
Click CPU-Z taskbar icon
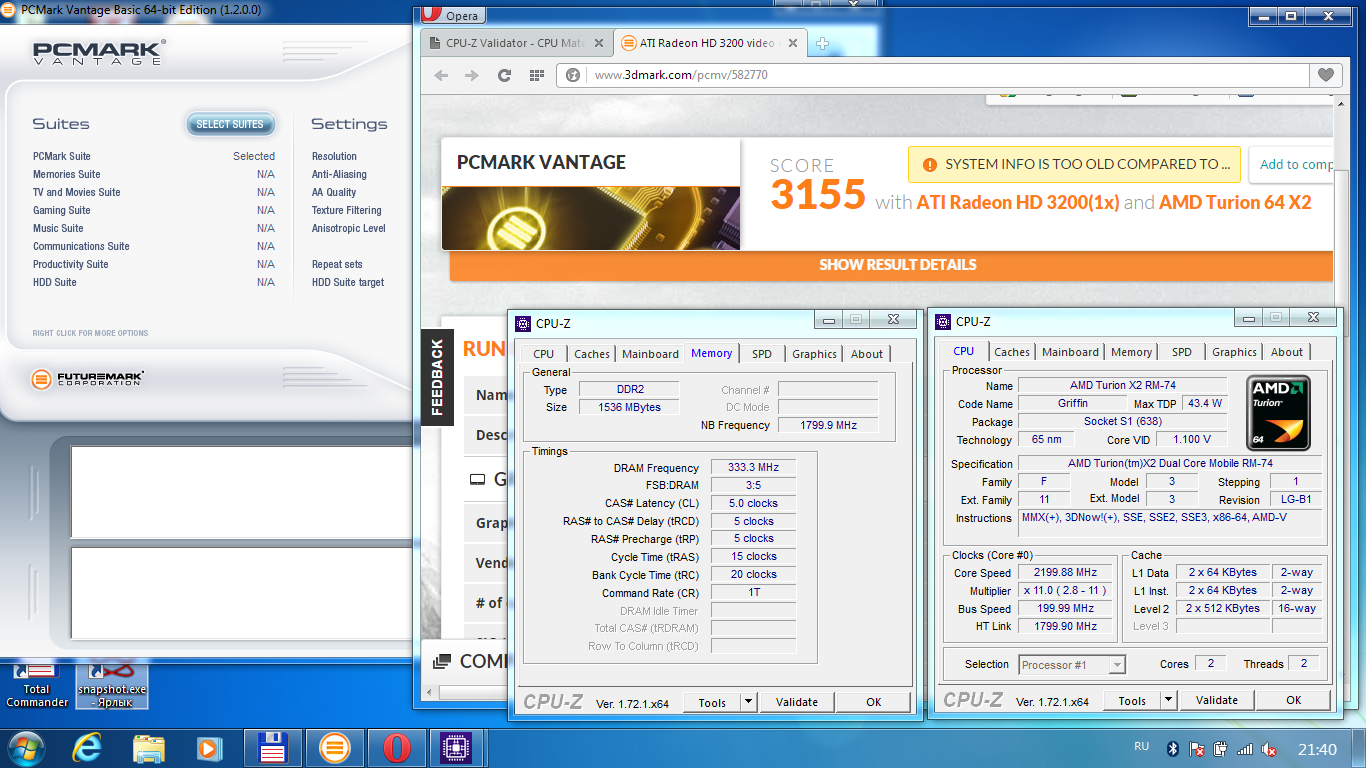tap(458, 748)
